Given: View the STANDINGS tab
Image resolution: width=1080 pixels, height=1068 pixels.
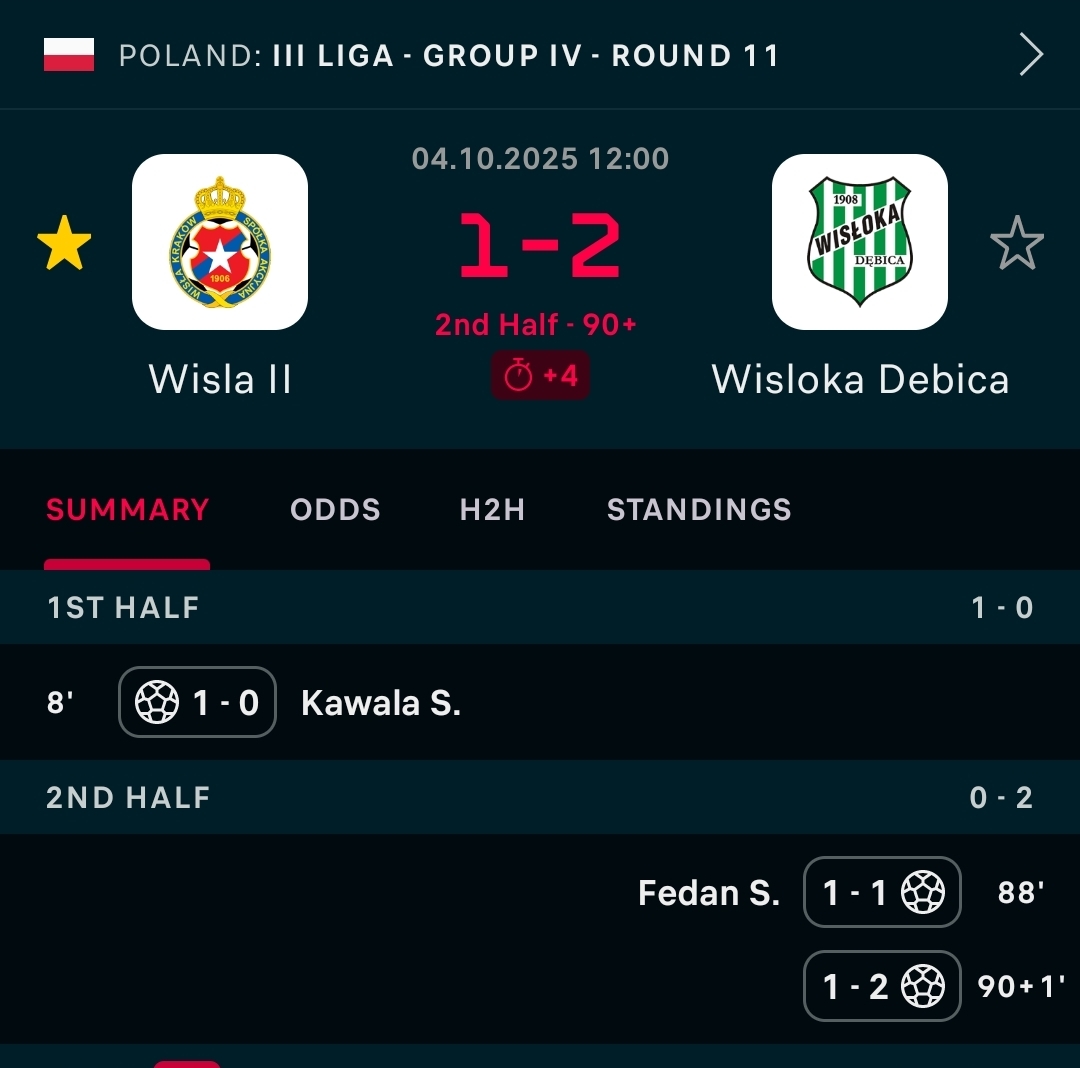Looking at the screenshot, I should 699,510.
